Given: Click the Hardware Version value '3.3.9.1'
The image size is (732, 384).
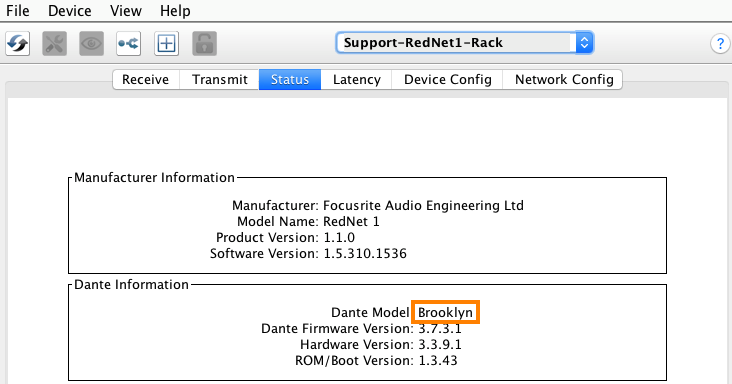Looking at the screenshot, I should [440, 344].
